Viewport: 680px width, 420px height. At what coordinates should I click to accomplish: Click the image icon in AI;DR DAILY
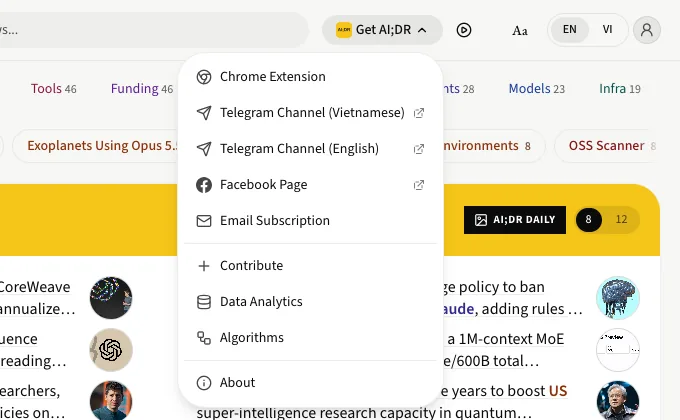[481, 220]
